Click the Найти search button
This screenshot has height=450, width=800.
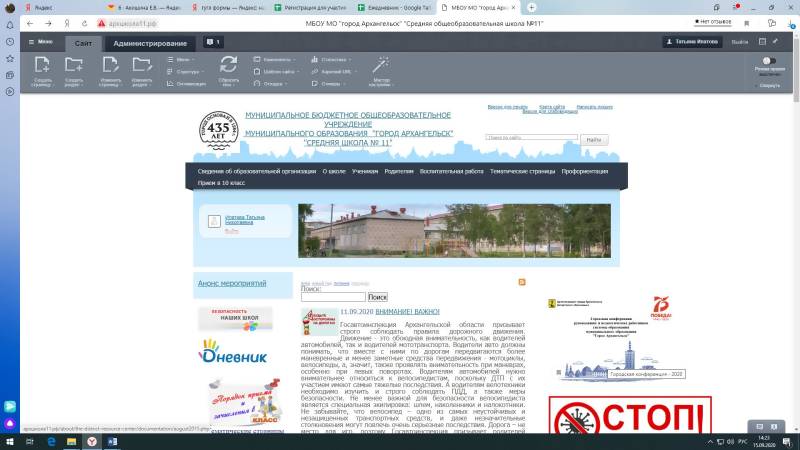(x=594, y=140)
